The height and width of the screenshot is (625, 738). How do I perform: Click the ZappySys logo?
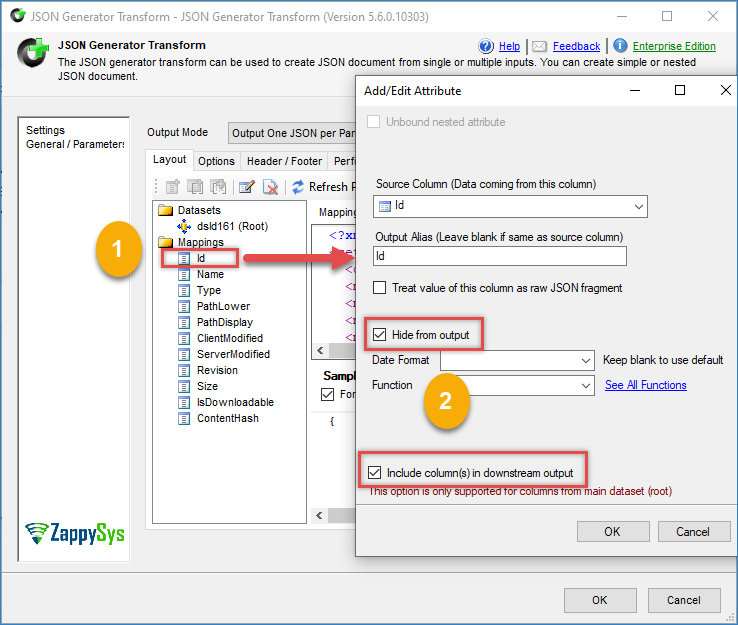tap(75, 533)
